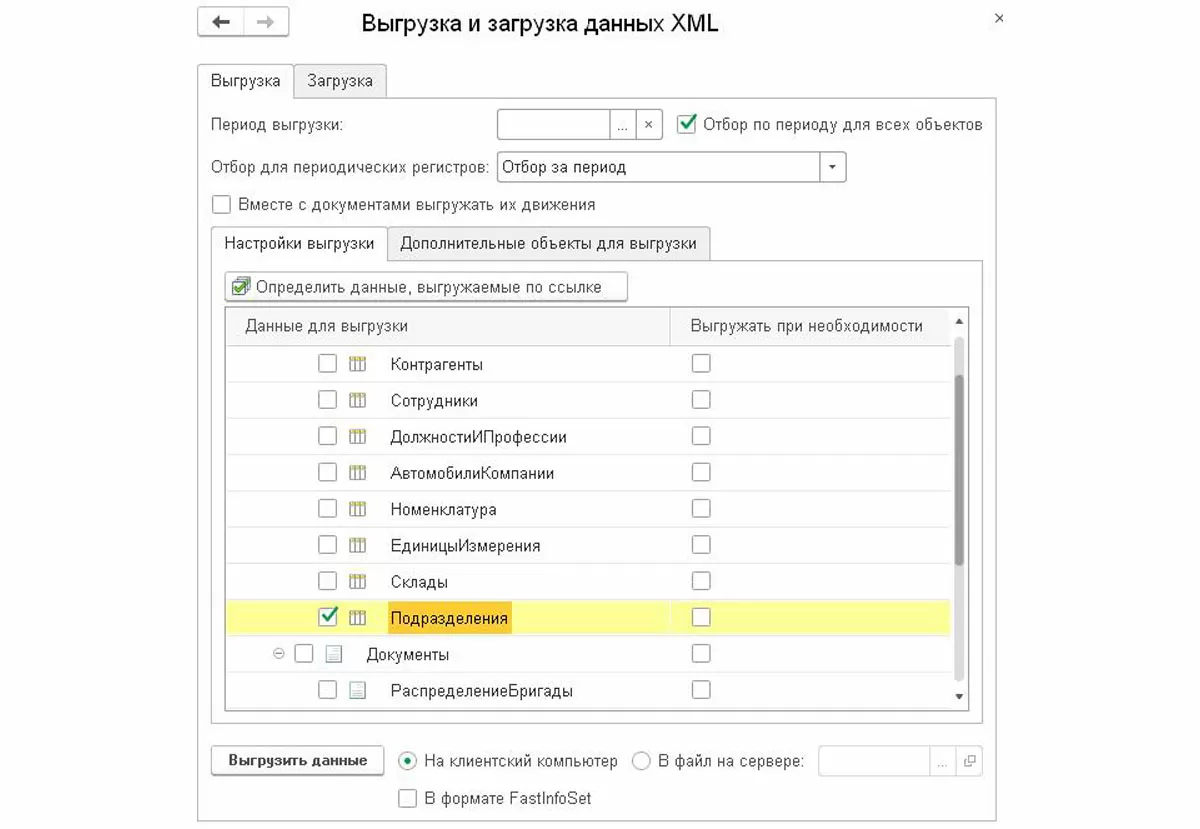This screenshot has width=1200, height=829.
Task: Click the table icon beside Контрагенты
Action: coord(357,364)
